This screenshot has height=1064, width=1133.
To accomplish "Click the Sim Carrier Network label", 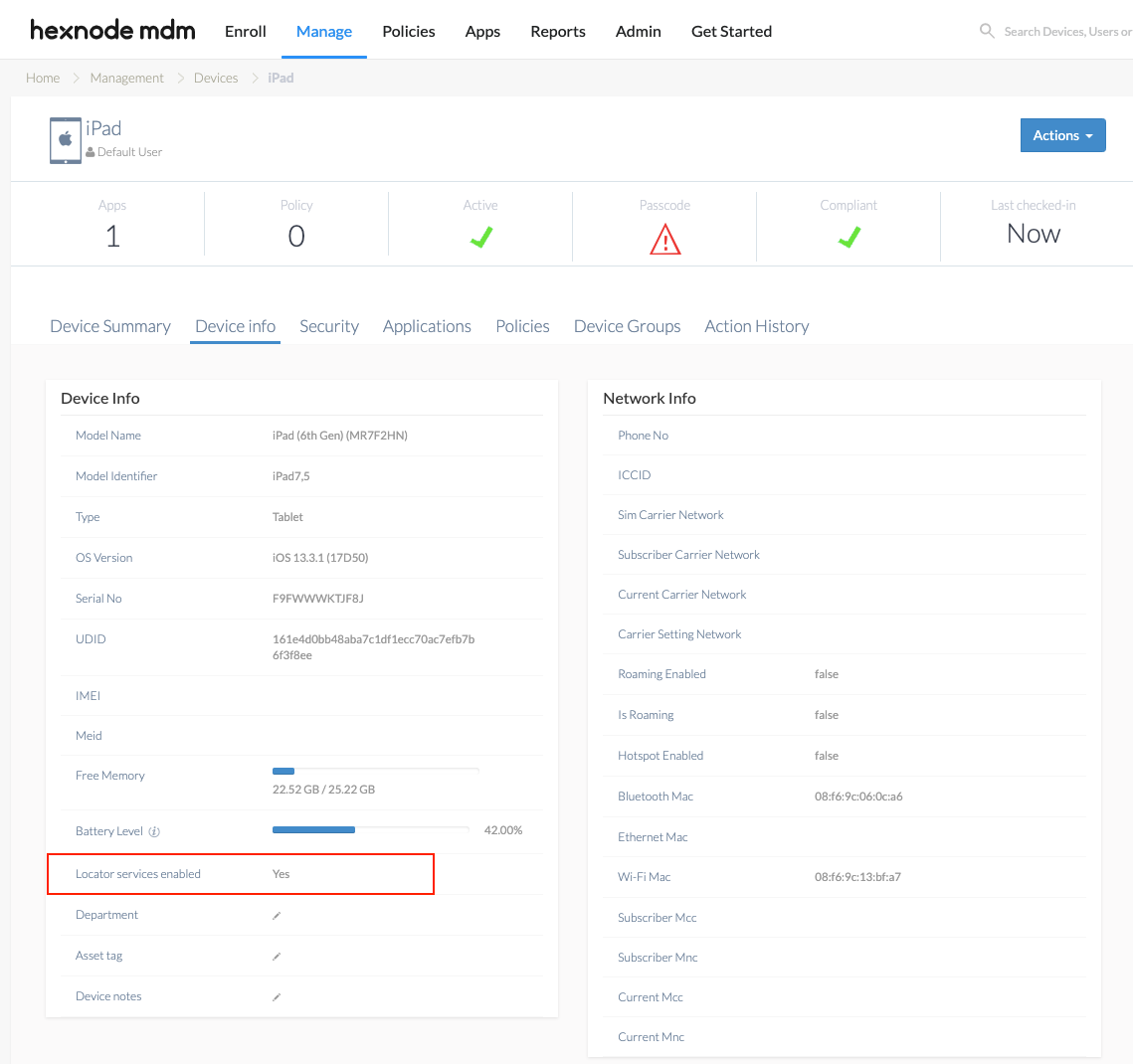I will (x=670, y=515).
